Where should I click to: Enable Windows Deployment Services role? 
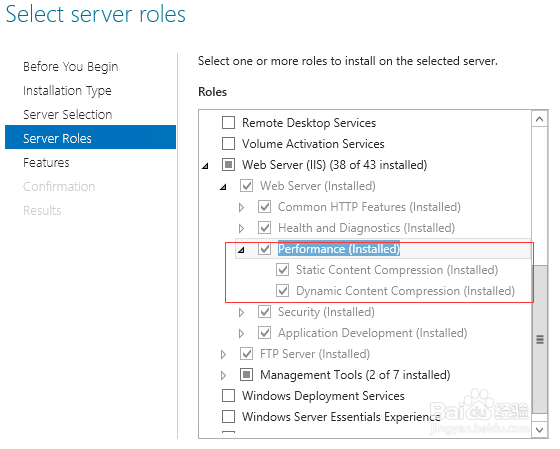228,396
